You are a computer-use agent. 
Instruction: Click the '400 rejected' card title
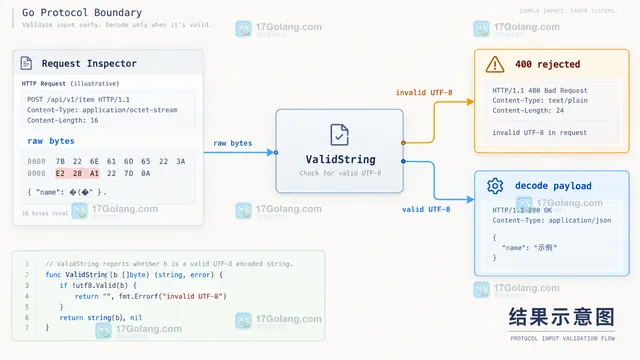(x=547, y=64)
